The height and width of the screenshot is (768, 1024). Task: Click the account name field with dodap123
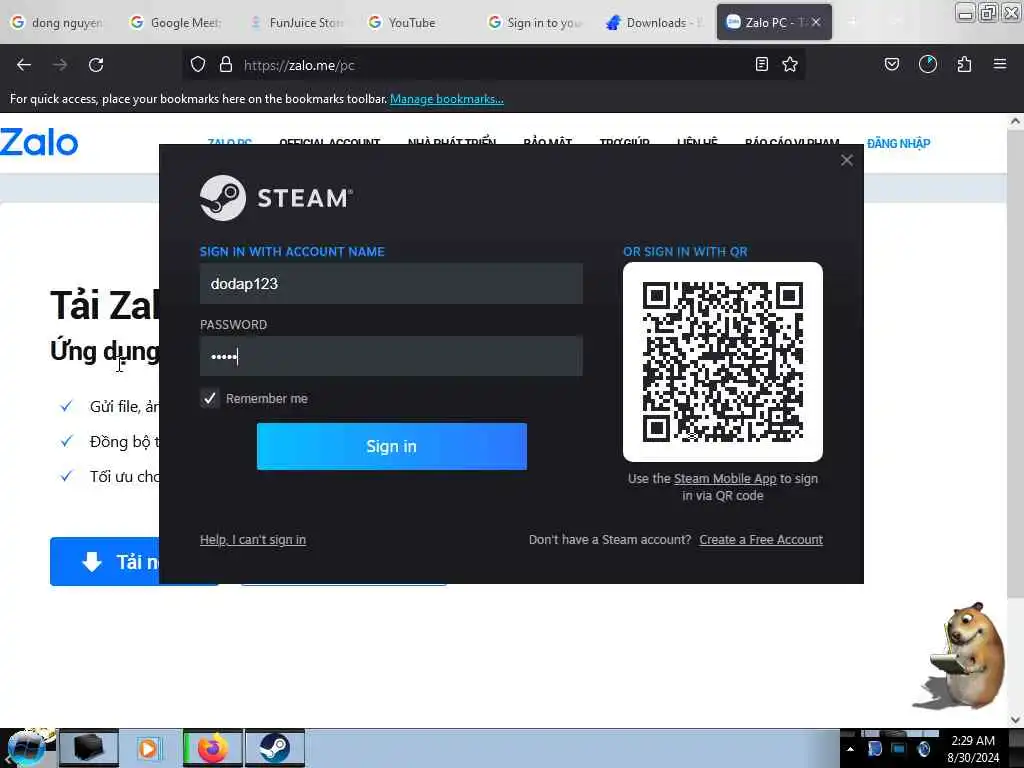coord(391,283)
